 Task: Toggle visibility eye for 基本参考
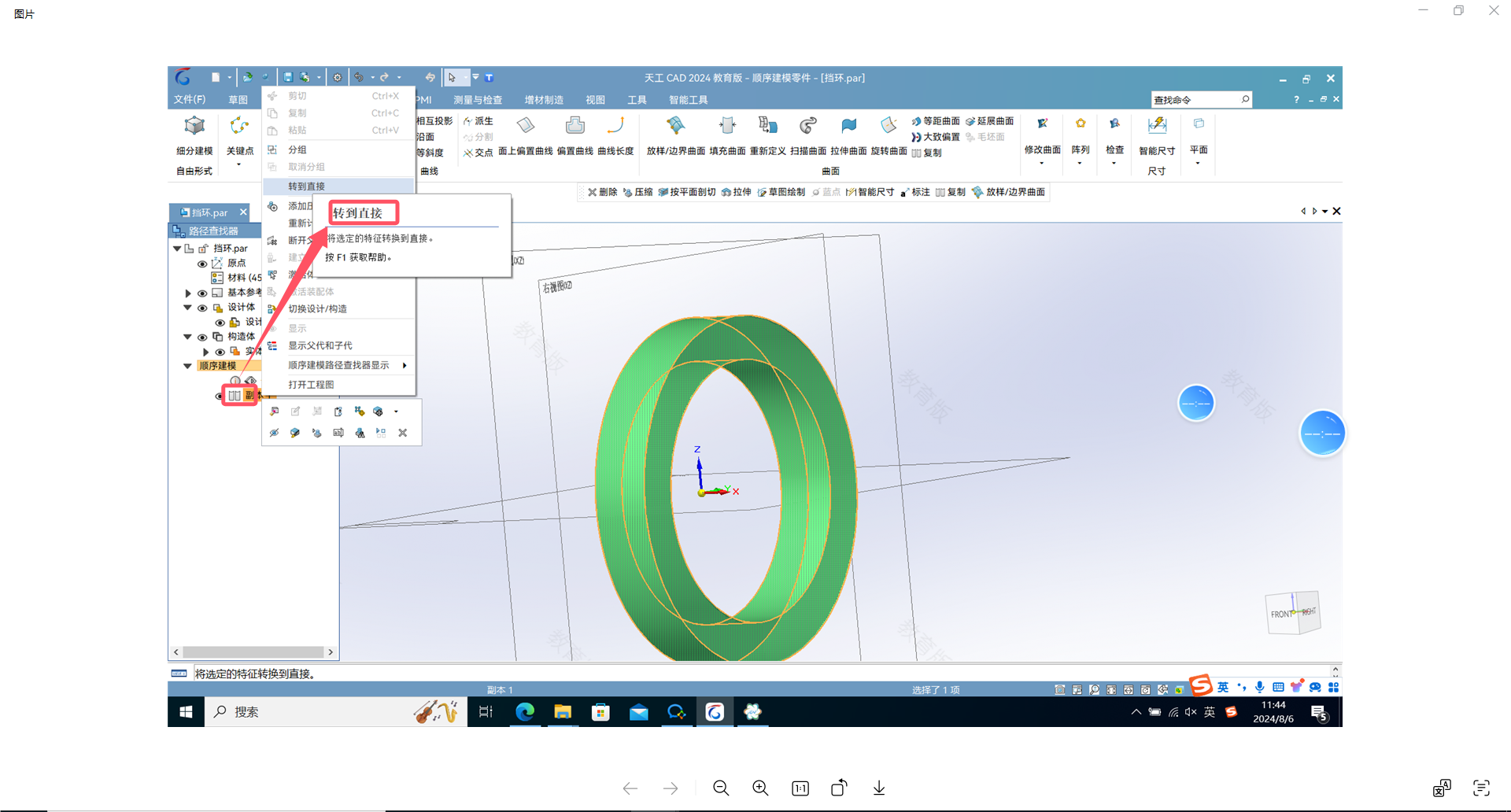pyautogui.click(x=202, y=293)
